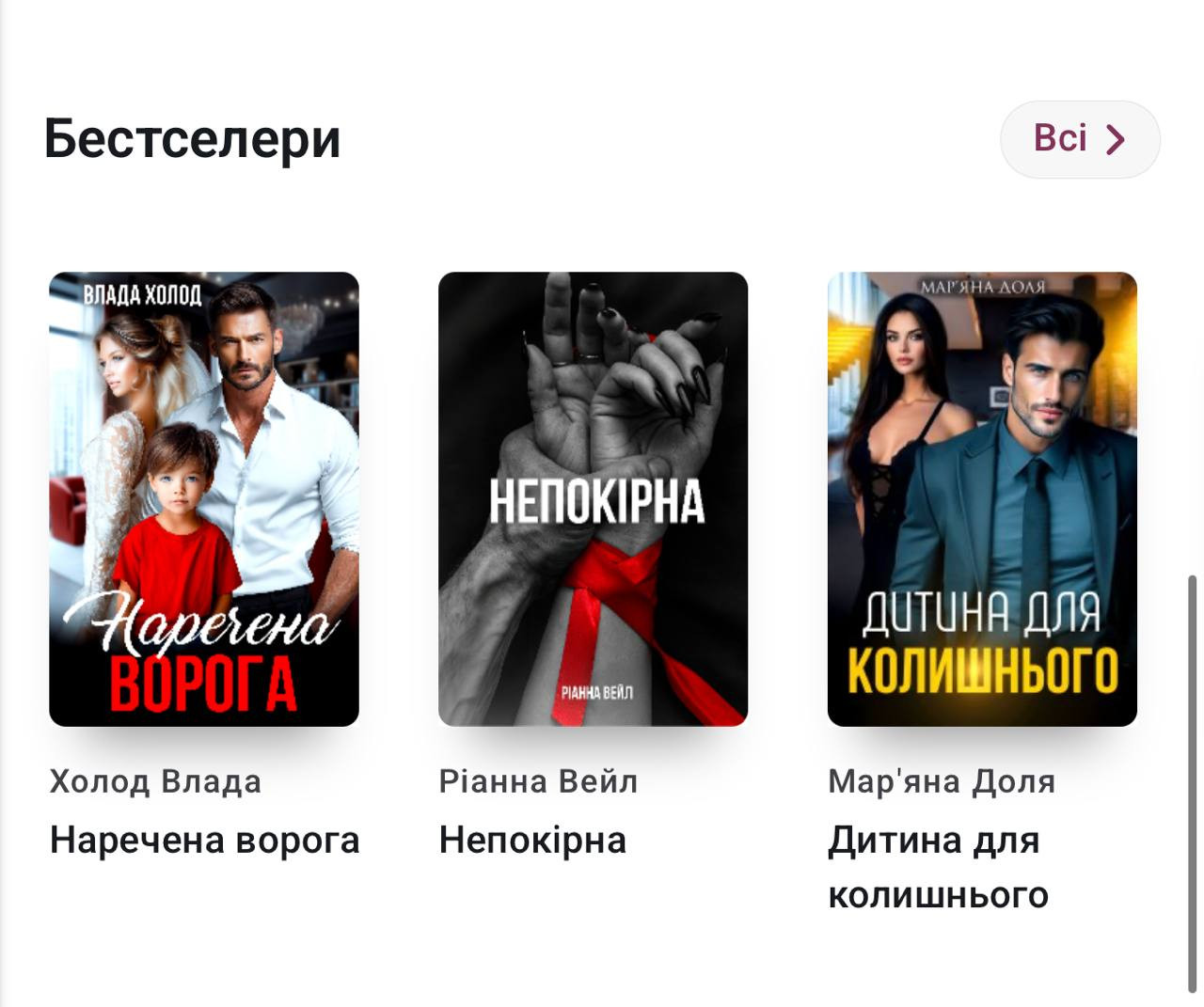Open the Наречена ворога book cover
The image size is (1204, 1007).
click(x=204, y=499)
